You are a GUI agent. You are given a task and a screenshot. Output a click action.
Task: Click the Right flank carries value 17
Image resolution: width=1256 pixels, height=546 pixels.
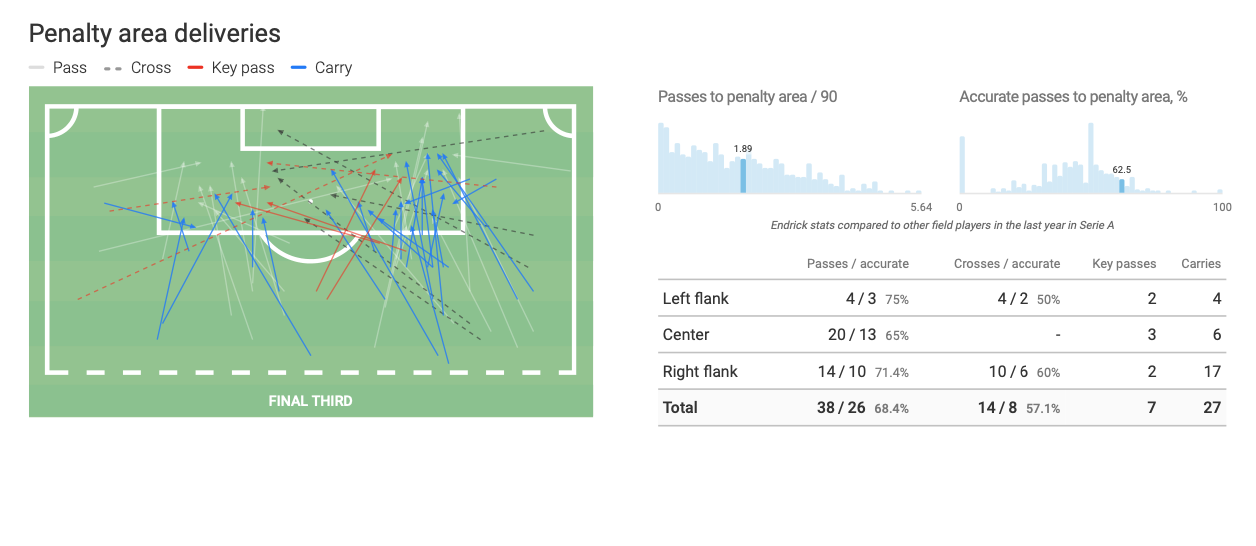click(x=1212, y=371)
